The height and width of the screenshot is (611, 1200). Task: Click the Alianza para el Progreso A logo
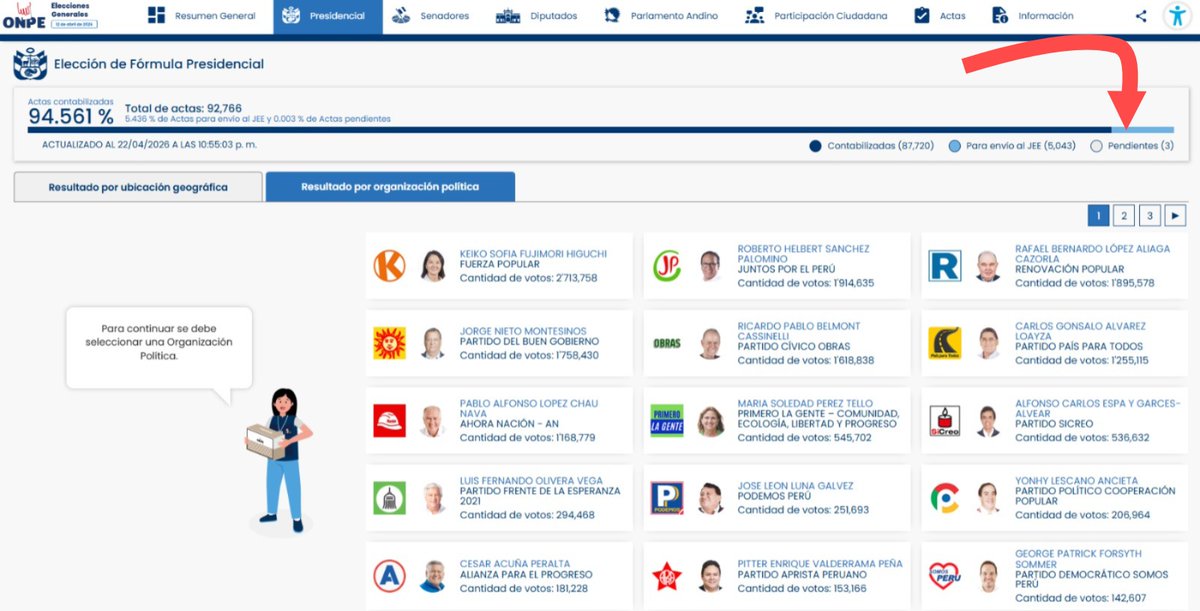(x=389, y=576)
